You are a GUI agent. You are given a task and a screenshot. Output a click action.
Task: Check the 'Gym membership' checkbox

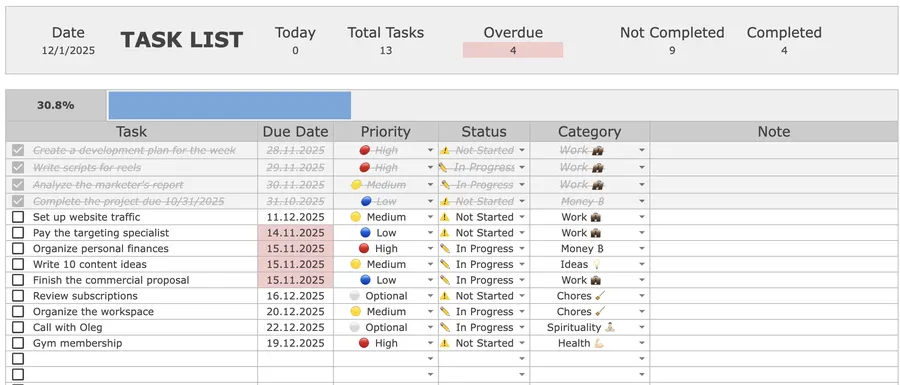(x=18, y=343)
